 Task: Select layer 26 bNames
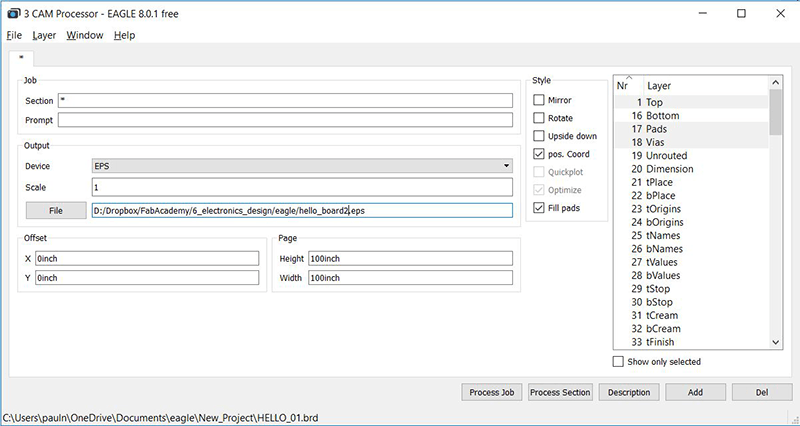click(692, 248)
